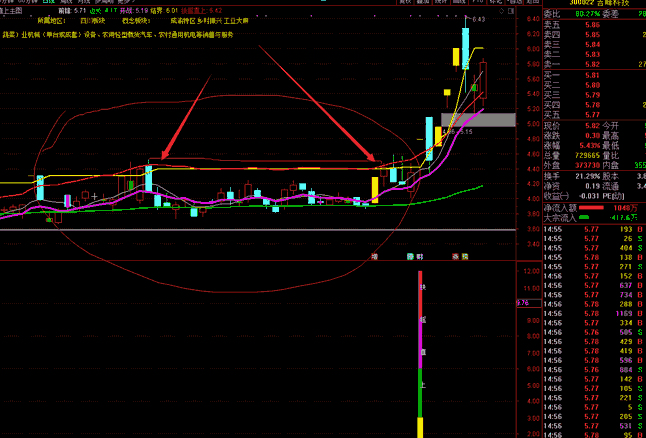
Task: Click the 总量 729665 value
Action: click(x=588, y=155)
